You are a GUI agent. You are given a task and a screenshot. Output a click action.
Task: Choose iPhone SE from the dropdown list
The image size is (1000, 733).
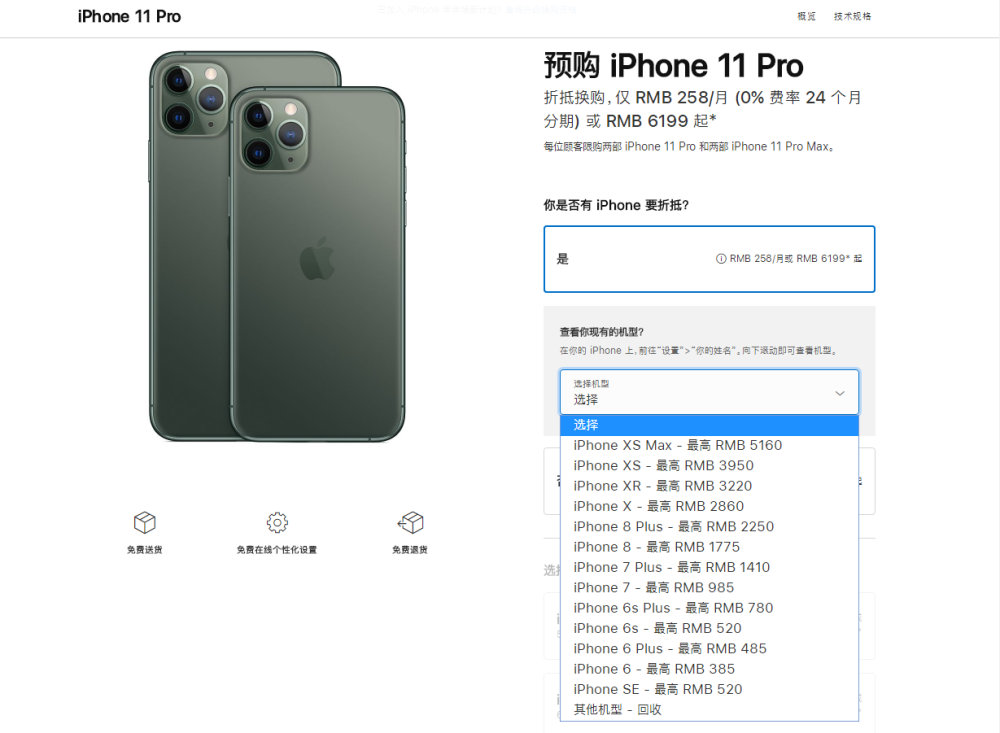pos(709,690)
